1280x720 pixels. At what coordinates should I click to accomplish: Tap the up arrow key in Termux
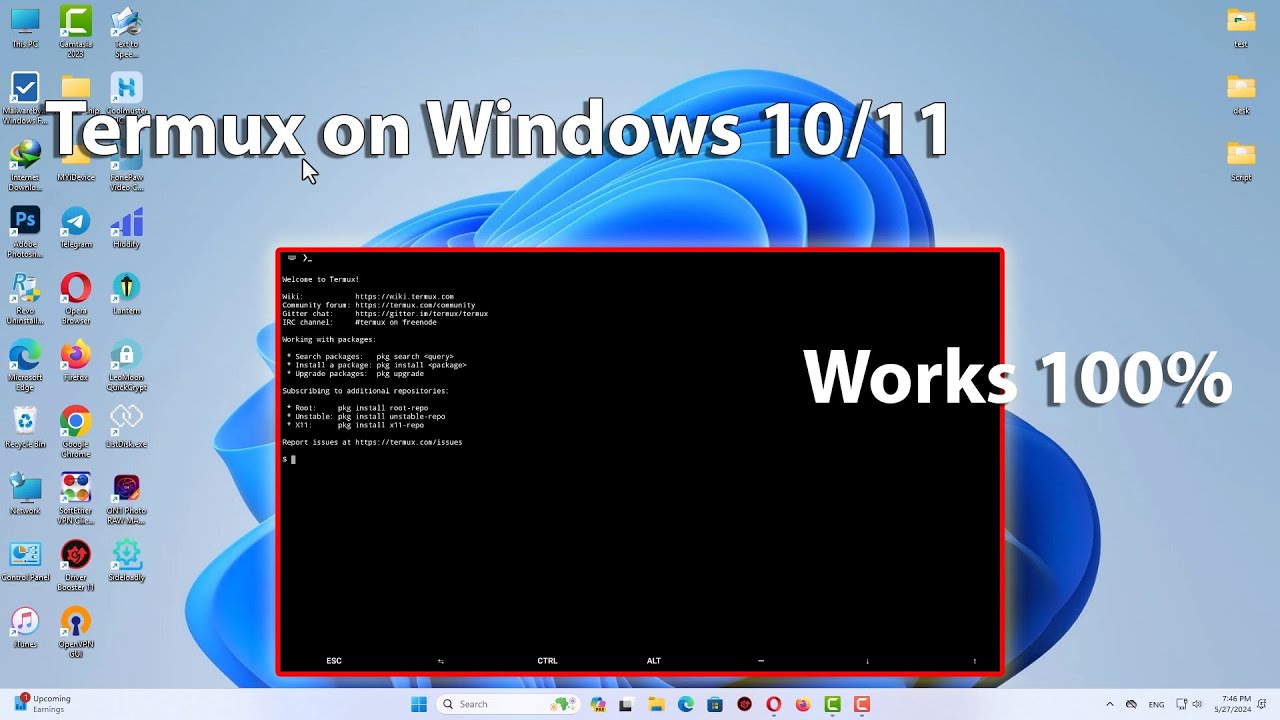point(974,661)
